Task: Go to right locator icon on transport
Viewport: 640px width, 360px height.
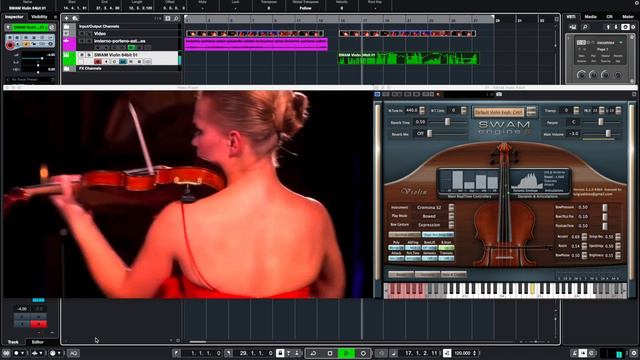Action: pos(229,353)
